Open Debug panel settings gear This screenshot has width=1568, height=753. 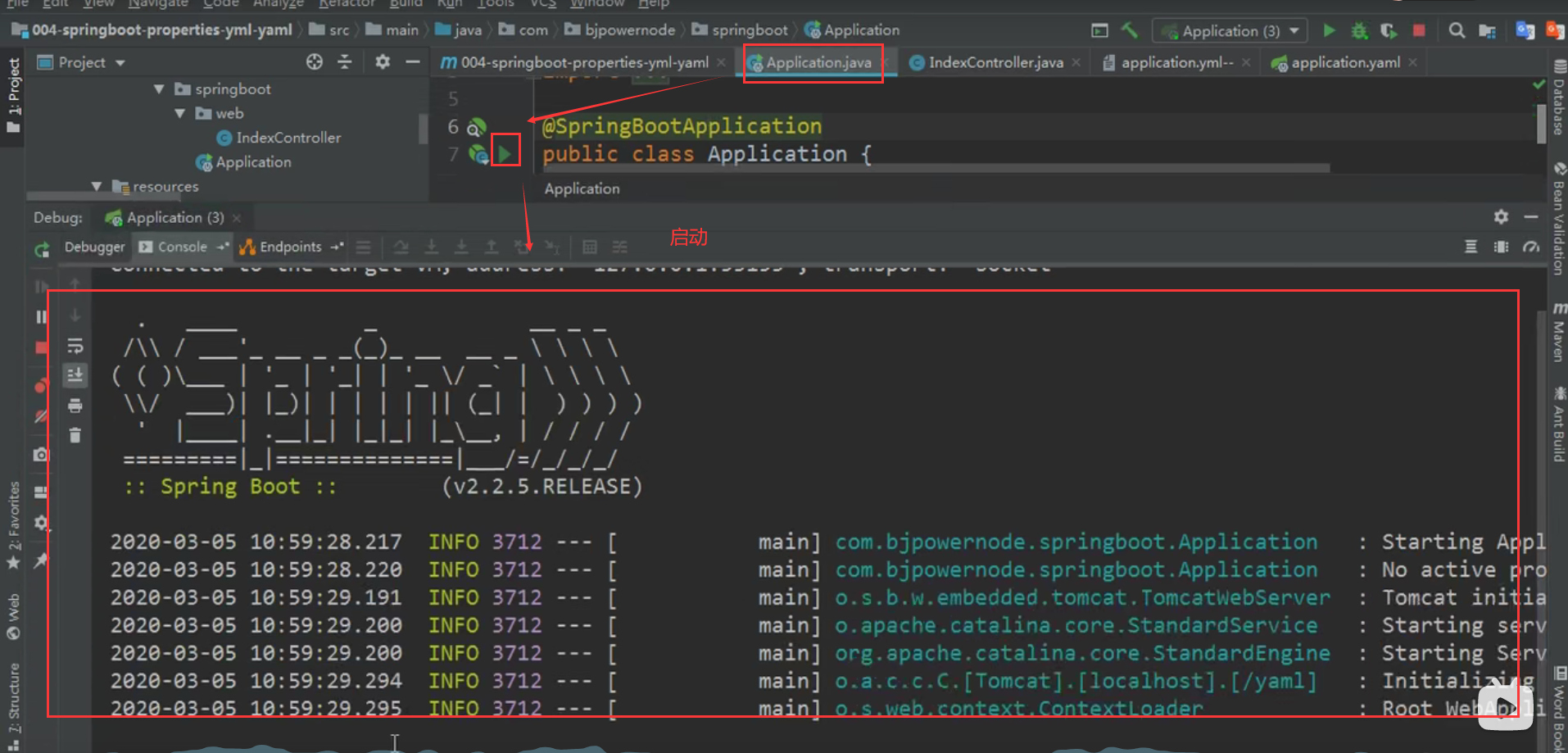coord(1501,217)
